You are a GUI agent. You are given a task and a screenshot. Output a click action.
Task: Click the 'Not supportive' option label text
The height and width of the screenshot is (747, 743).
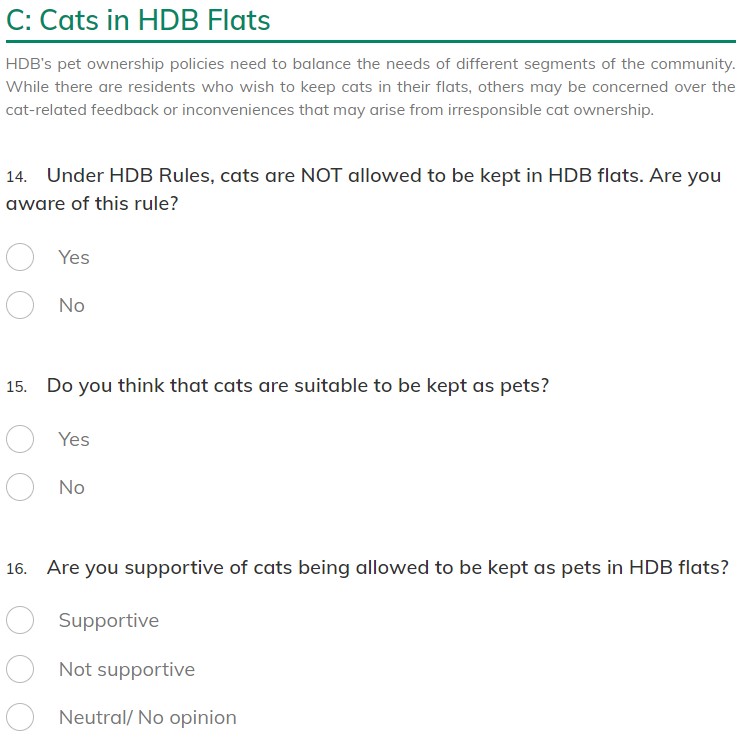click(x=126, y=669)
